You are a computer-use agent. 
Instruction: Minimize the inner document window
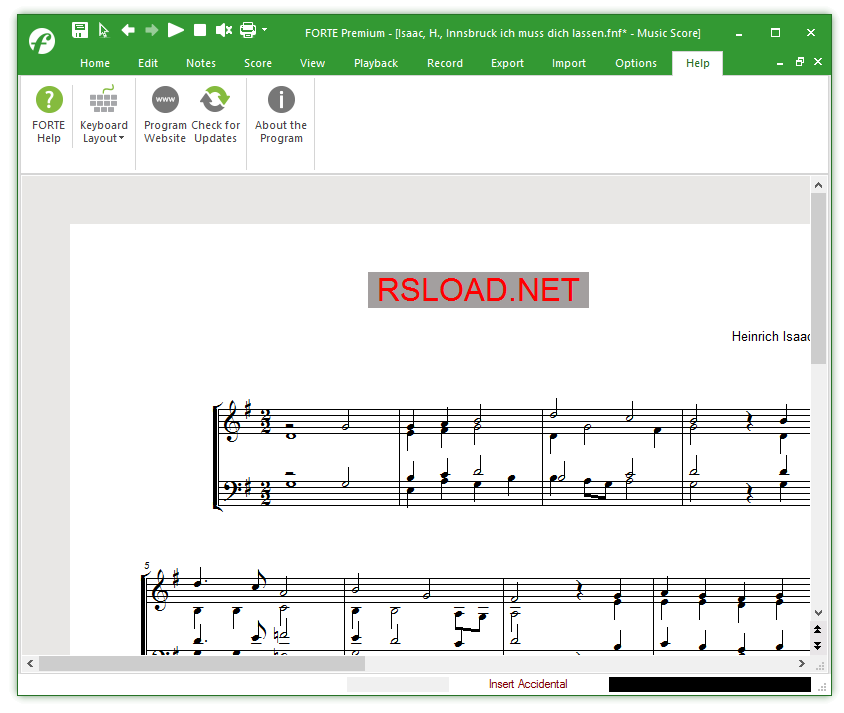779,63
